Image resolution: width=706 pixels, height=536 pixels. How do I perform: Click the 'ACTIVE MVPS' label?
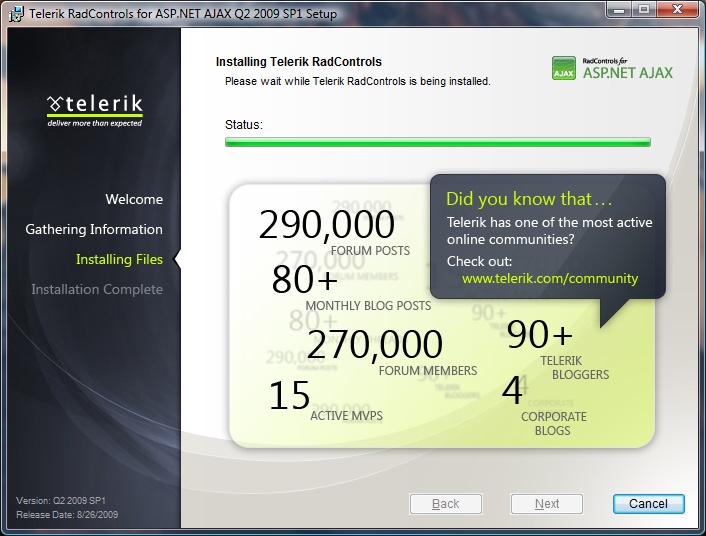(346, 415)
